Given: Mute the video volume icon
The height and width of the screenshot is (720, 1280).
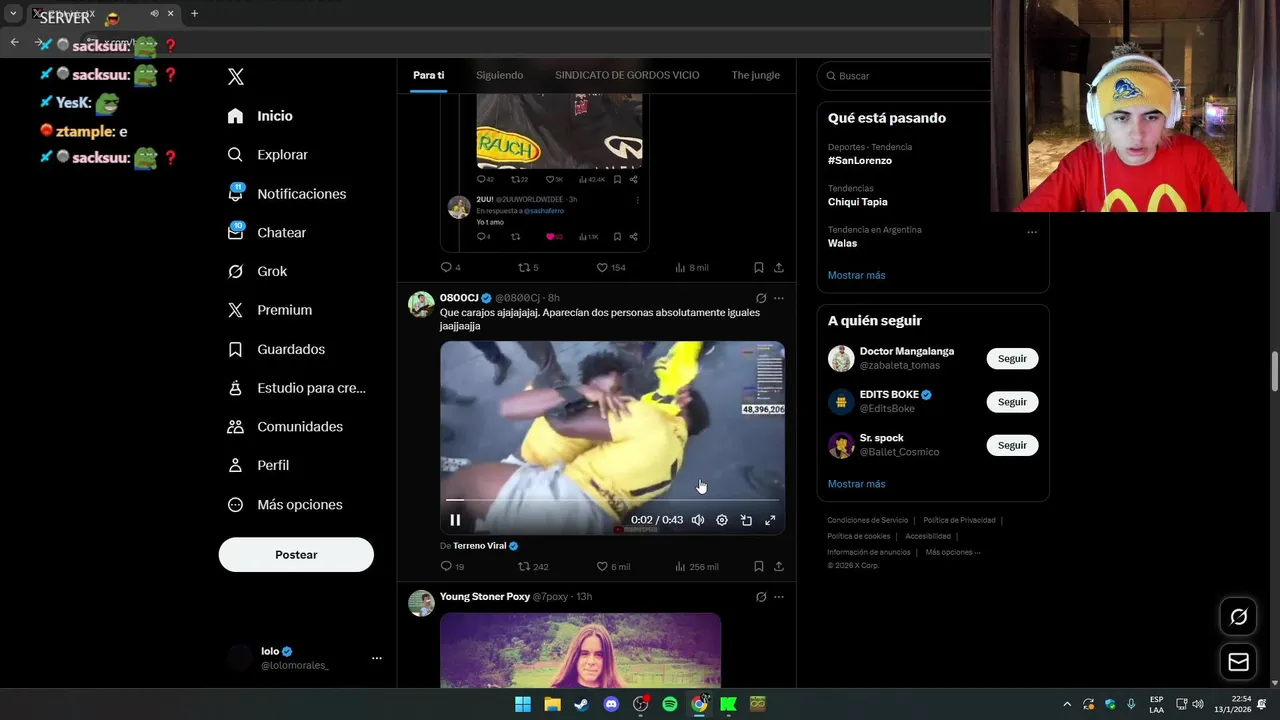Looking at the screenshot, I should (x=698, y=520).
